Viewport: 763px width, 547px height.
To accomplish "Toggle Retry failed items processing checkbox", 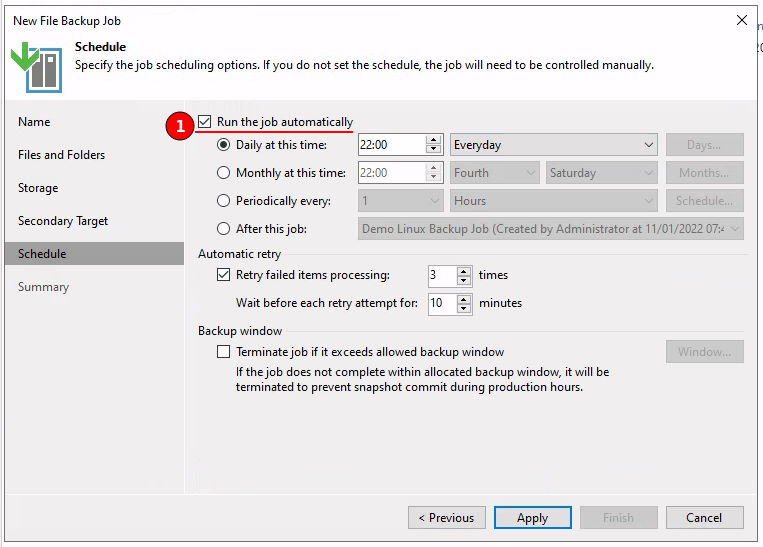I will click(x=223, y=275).
